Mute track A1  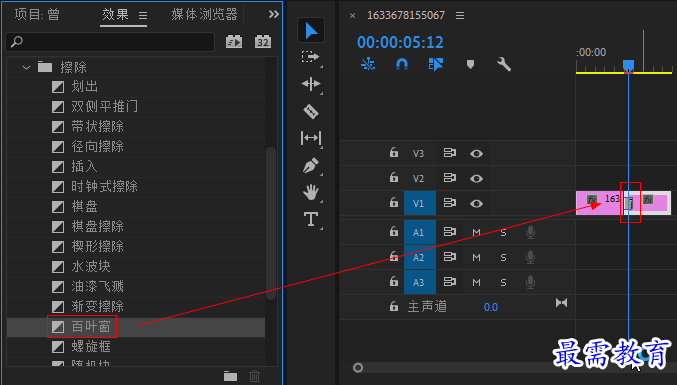click(x=476, y=233)
